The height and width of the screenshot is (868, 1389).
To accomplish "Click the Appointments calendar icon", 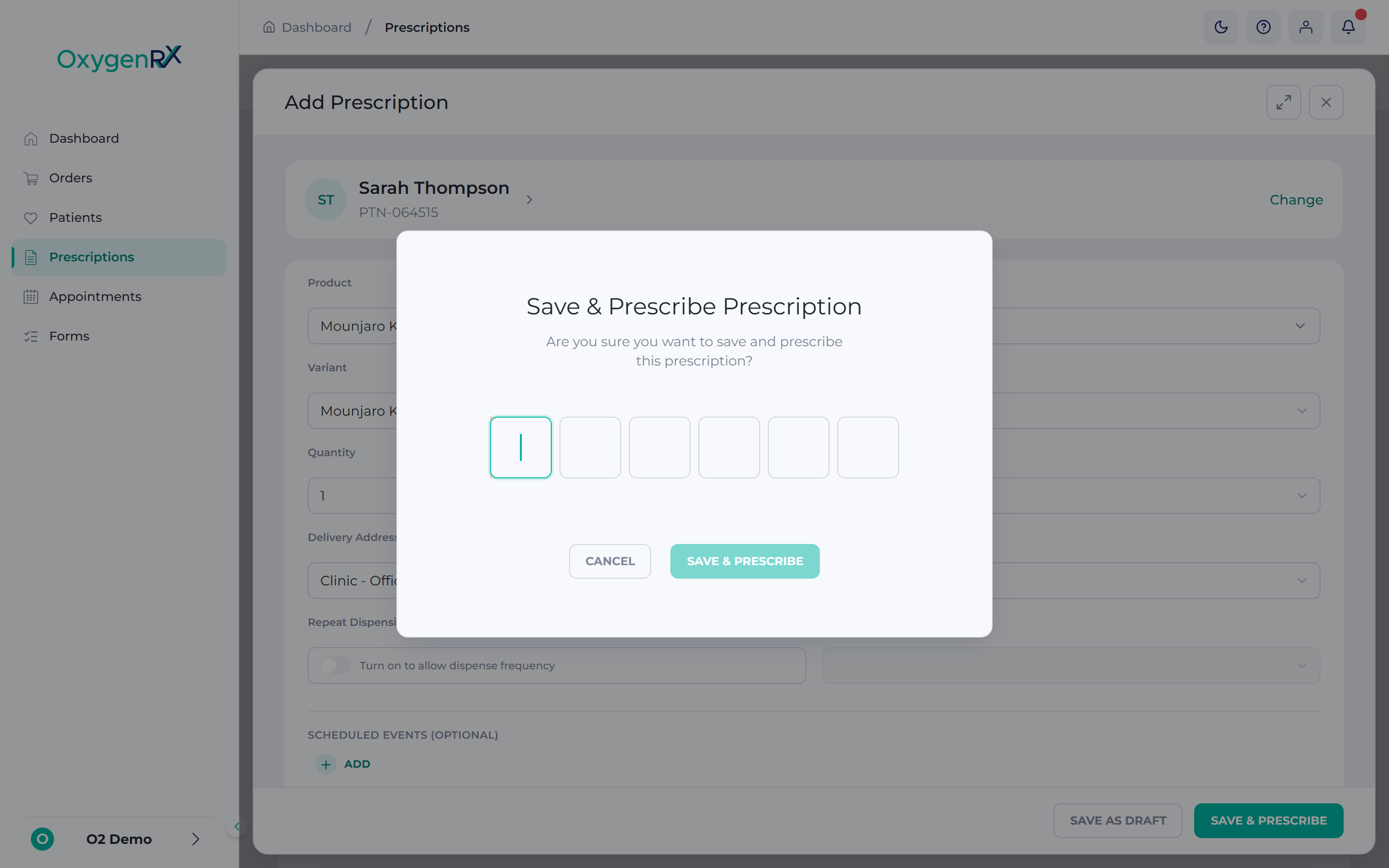I will click(x=31, y=297).
